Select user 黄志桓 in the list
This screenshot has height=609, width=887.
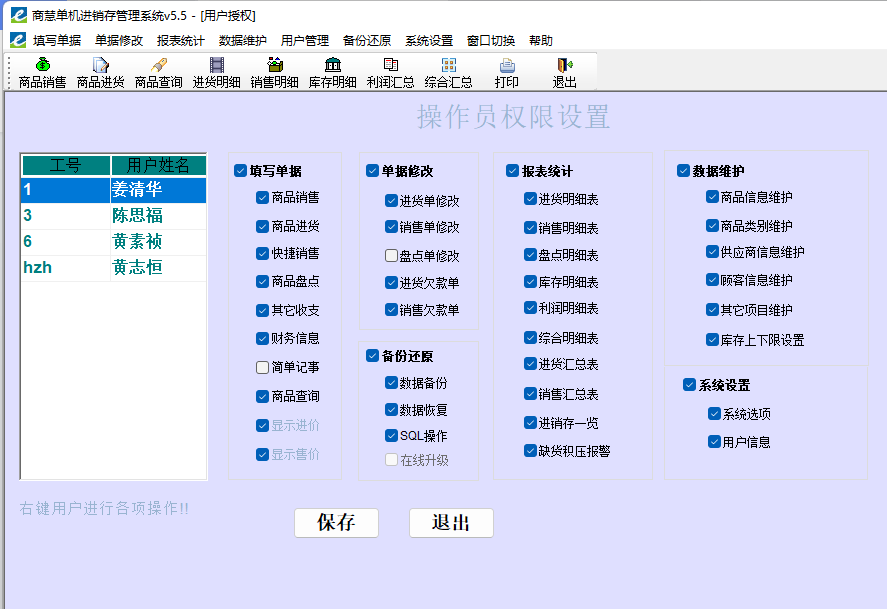point(113,267)
